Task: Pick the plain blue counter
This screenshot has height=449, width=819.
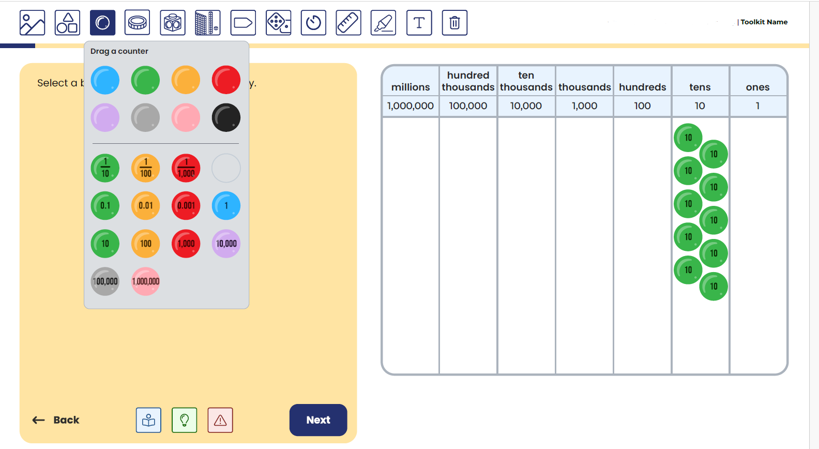Action: tap(105, 80)
